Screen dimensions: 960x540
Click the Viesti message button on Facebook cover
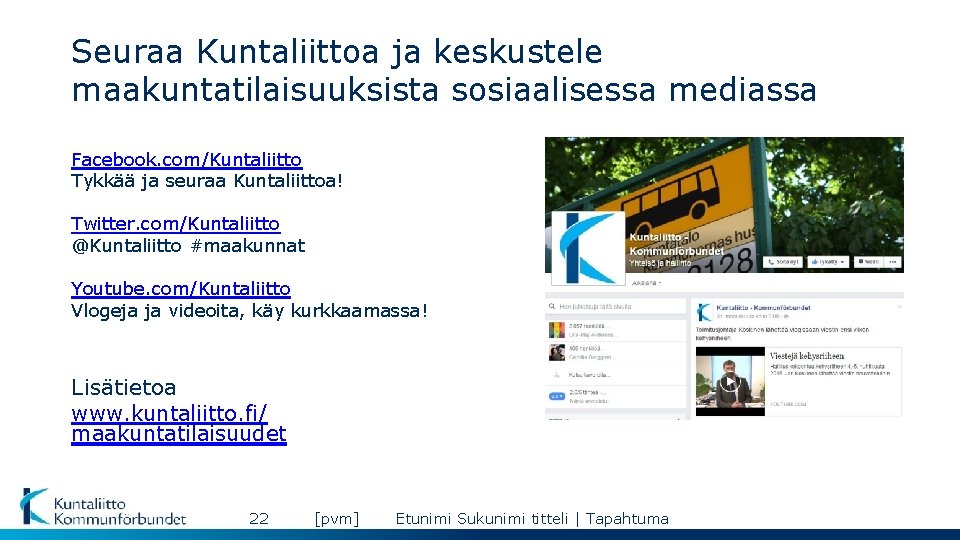[x=868, y=262]
